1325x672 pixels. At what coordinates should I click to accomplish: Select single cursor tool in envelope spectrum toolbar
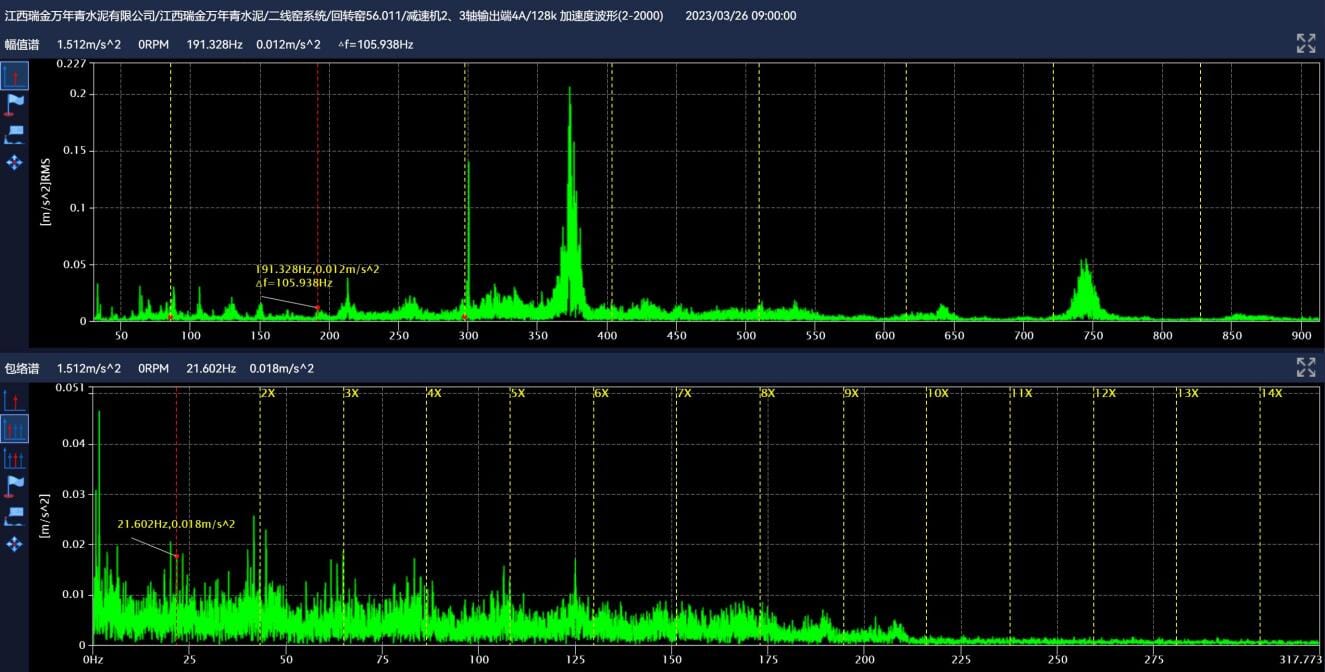(14, 401)
